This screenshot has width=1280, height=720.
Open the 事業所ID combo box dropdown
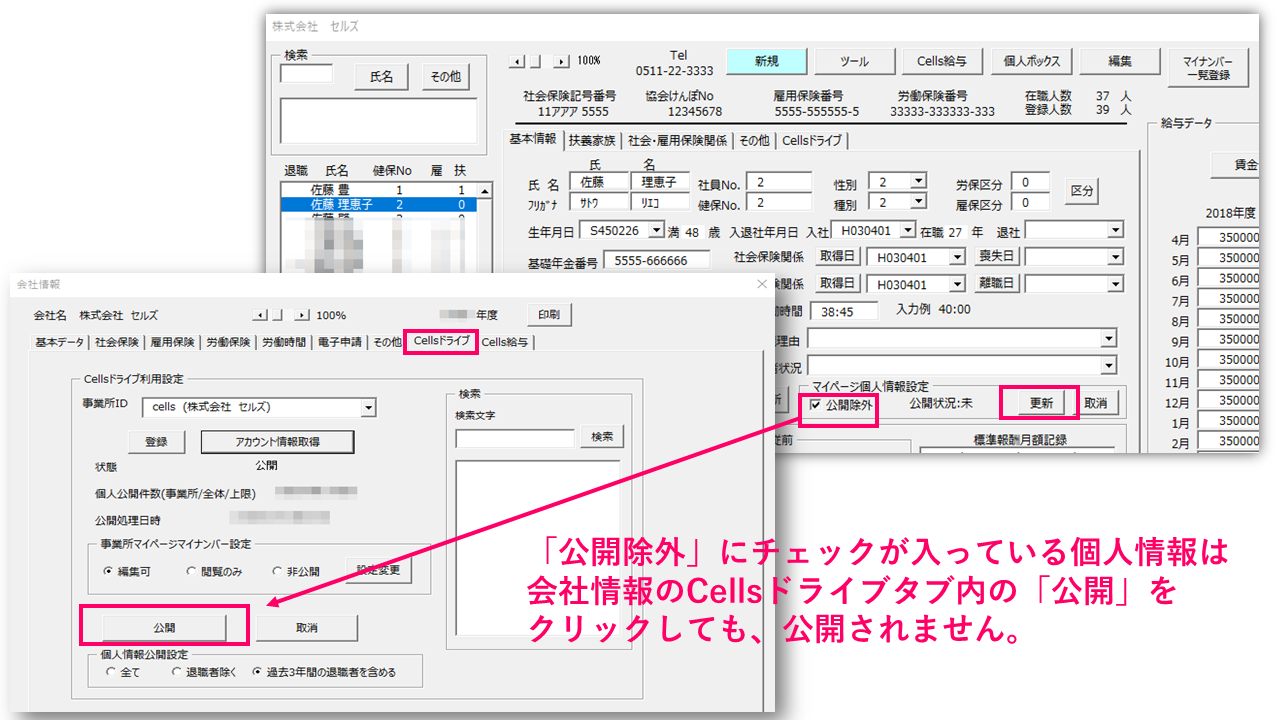click(368, 407)
